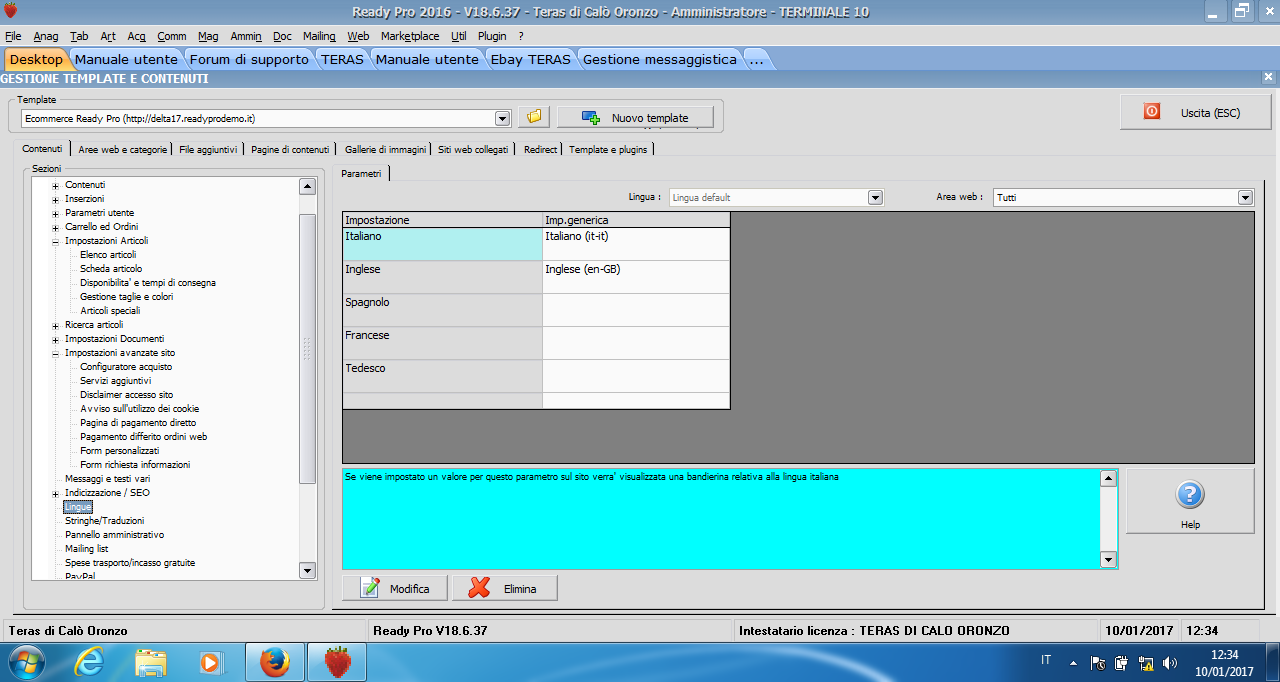Screen dimensions: 1280x682
Task: Switch to the Ebay TERAS tab
Action: pos(531,59)
